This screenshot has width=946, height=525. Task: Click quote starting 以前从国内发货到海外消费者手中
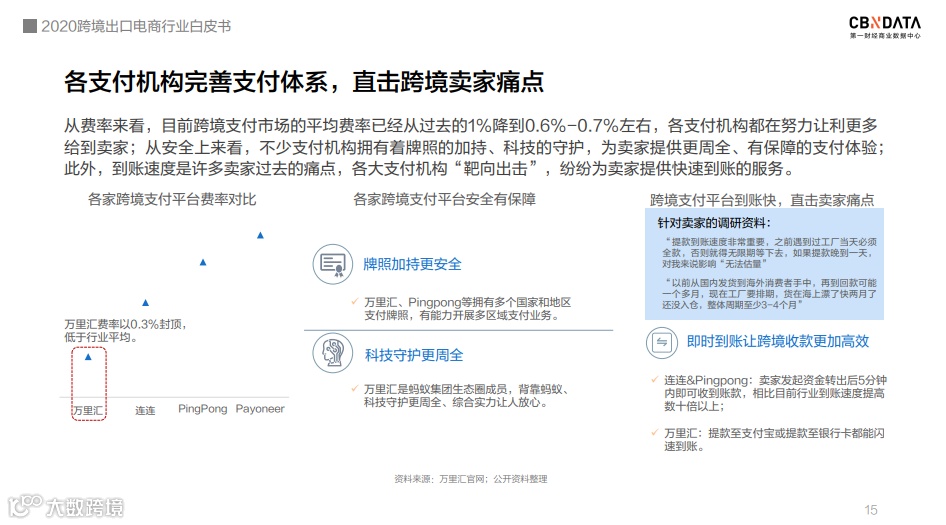[x=769, y=294]
